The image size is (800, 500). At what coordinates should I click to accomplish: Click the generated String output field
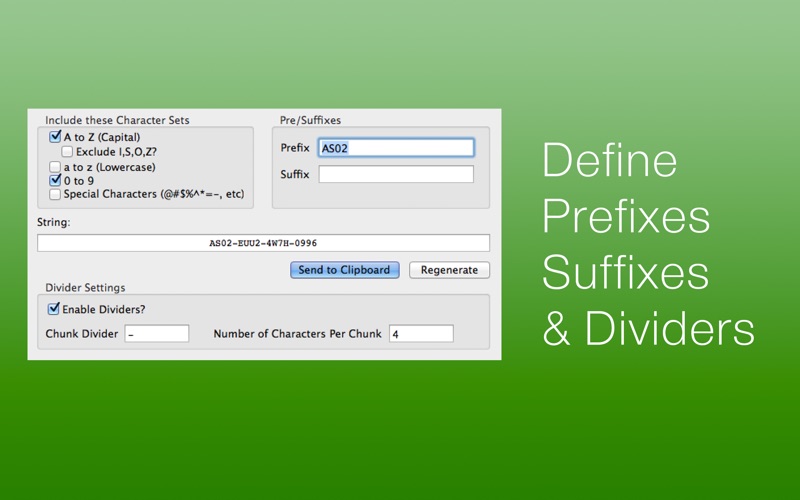point(263,243)
